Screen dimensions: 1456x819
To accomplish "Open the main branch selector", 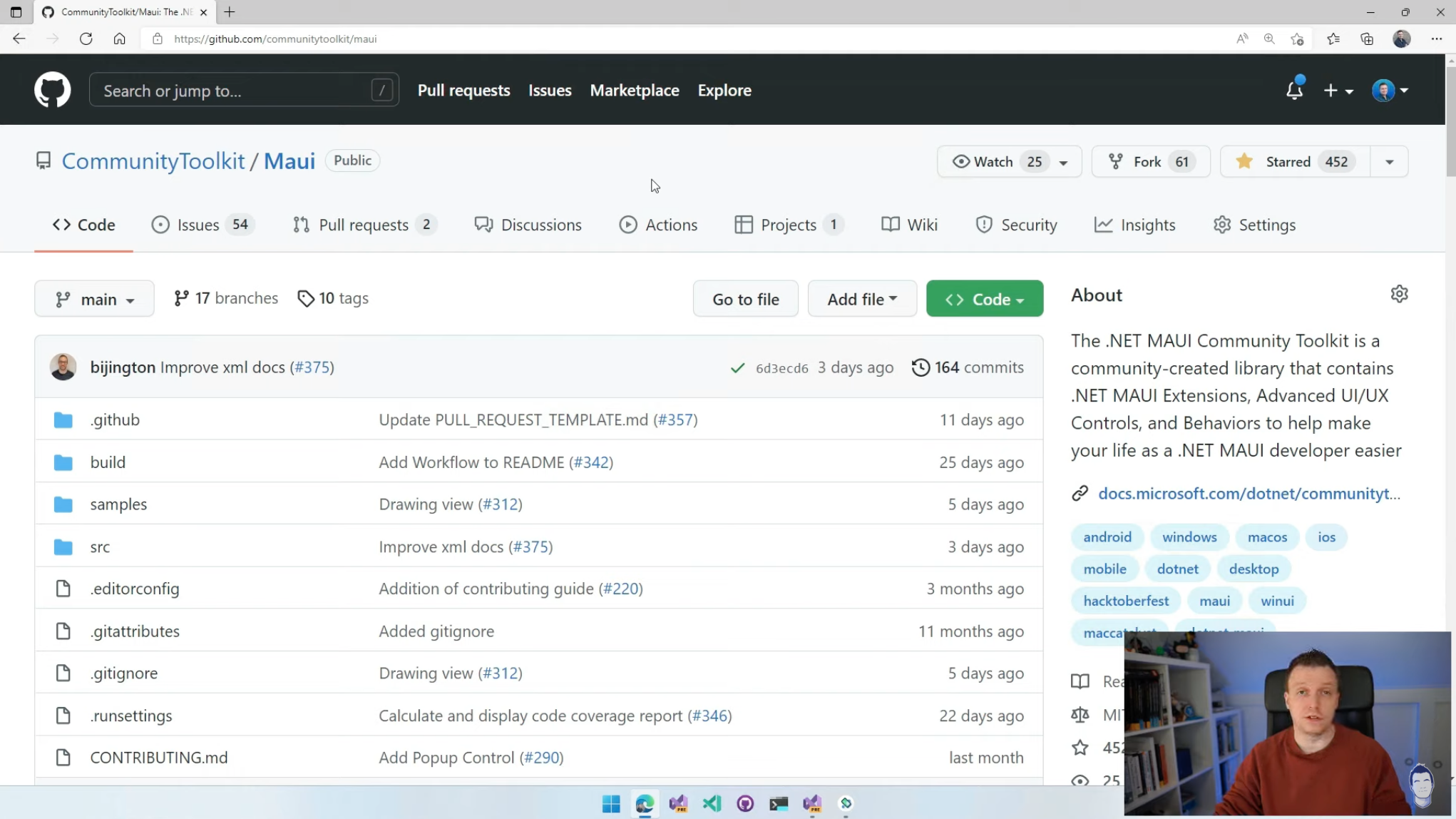I will pyautogui.click(x=94, y=299).
